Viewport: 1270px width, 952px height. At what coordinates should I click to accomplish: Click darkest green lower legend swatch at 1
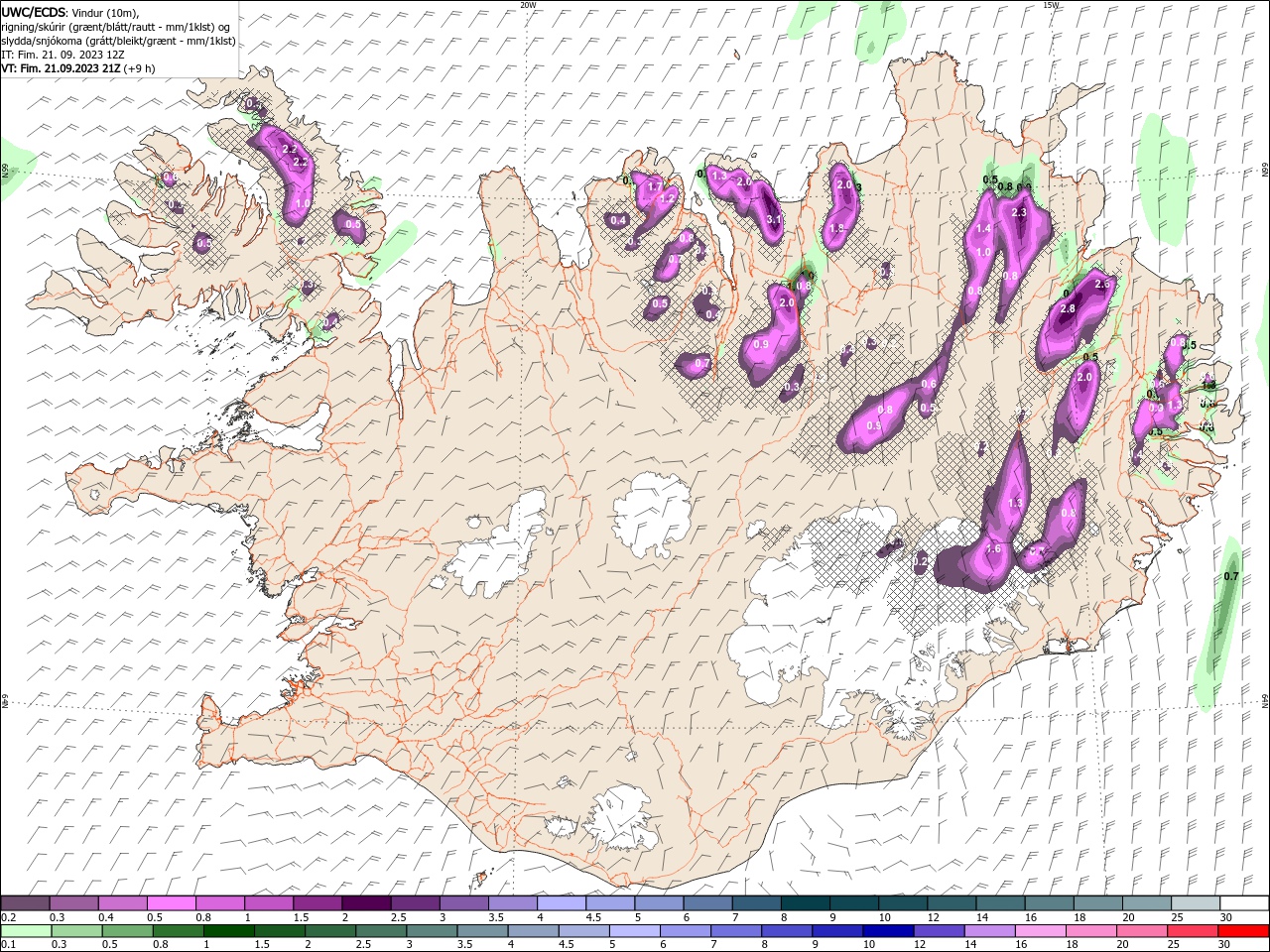tap(229, 931)
